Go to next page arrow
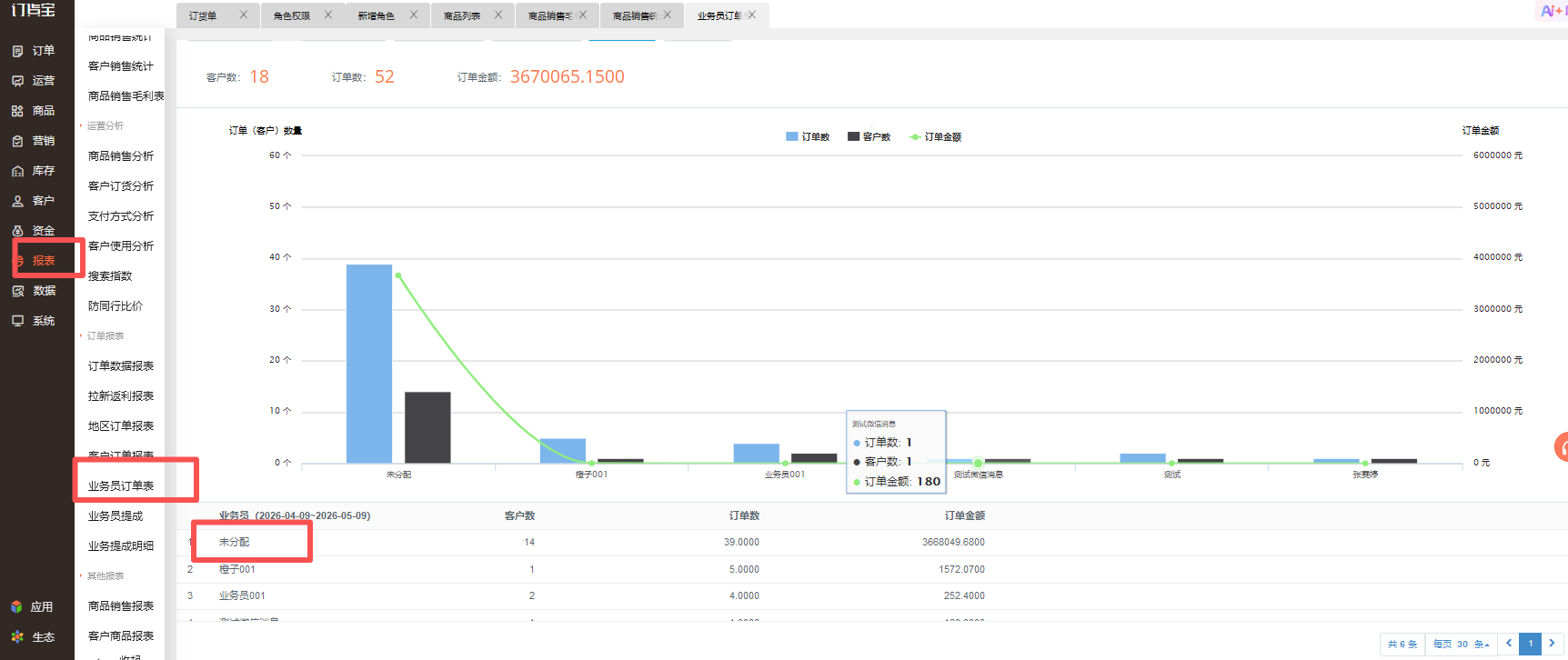Viewport: 1568px width, 660px height. coord(1553,644)
